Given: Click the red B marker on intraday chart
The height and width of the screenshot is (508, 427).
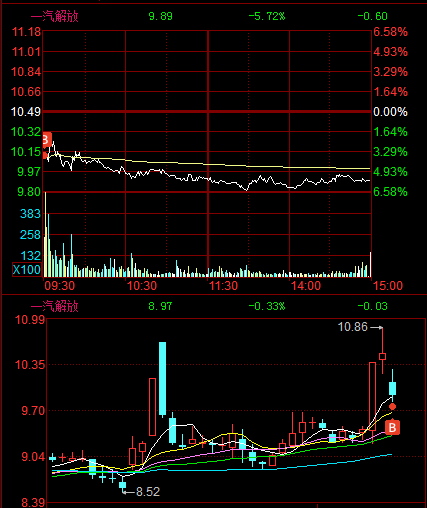Looking at the screenshot, I should click(x=47, y=140).
